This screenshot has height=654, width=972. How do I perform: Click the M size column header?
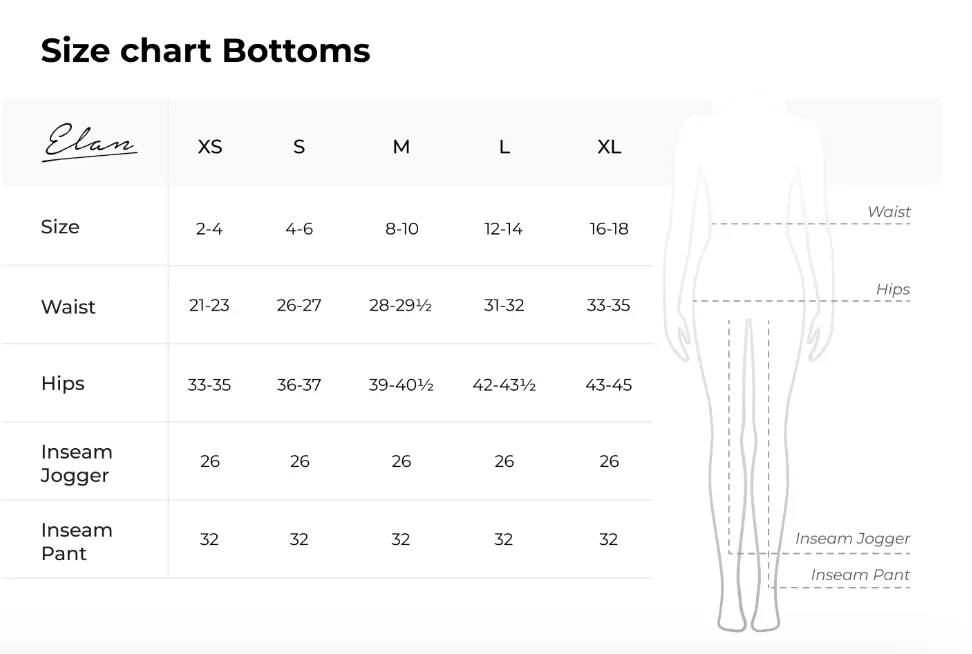tap(401, 147)
